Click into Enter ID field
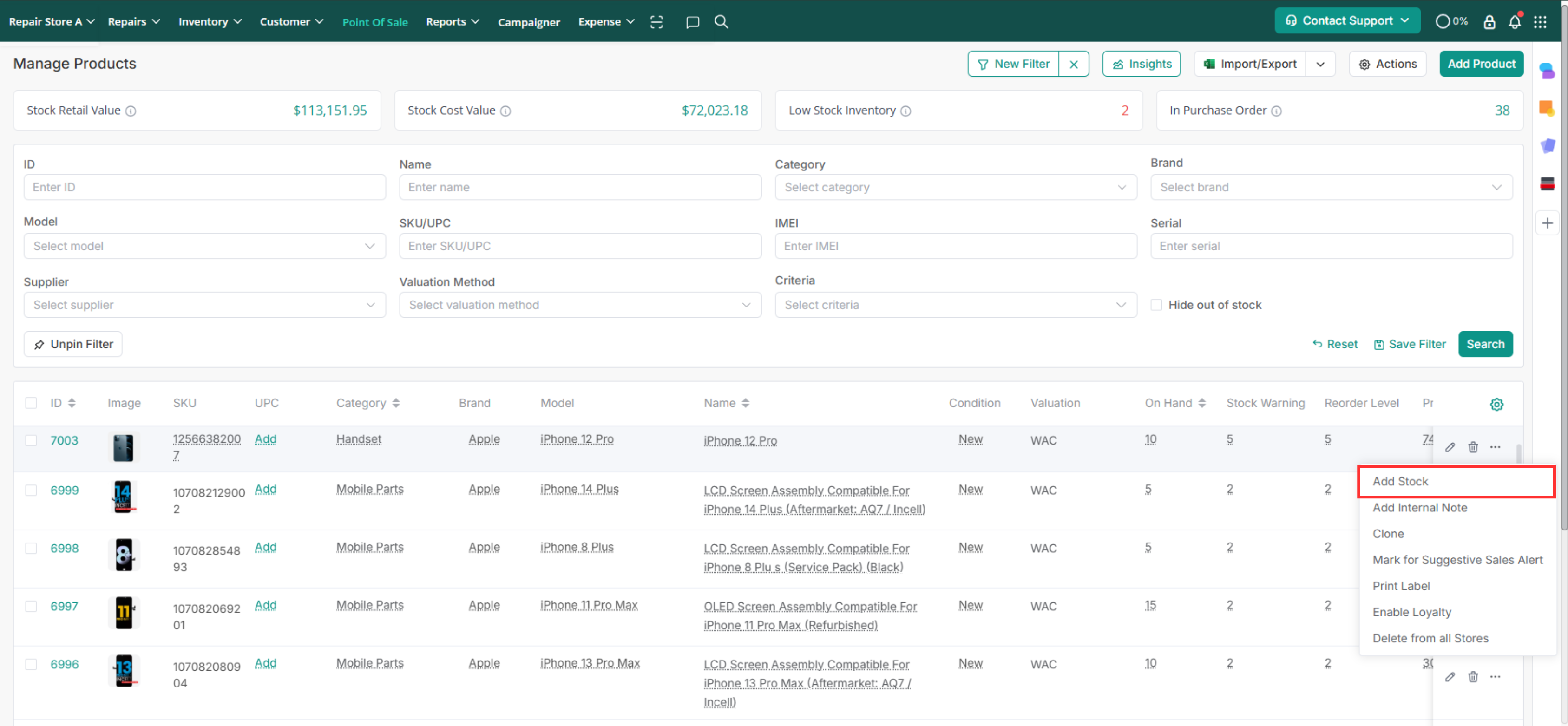The width and height of the screenshot is (1568, 726). (x=204, y=188)
